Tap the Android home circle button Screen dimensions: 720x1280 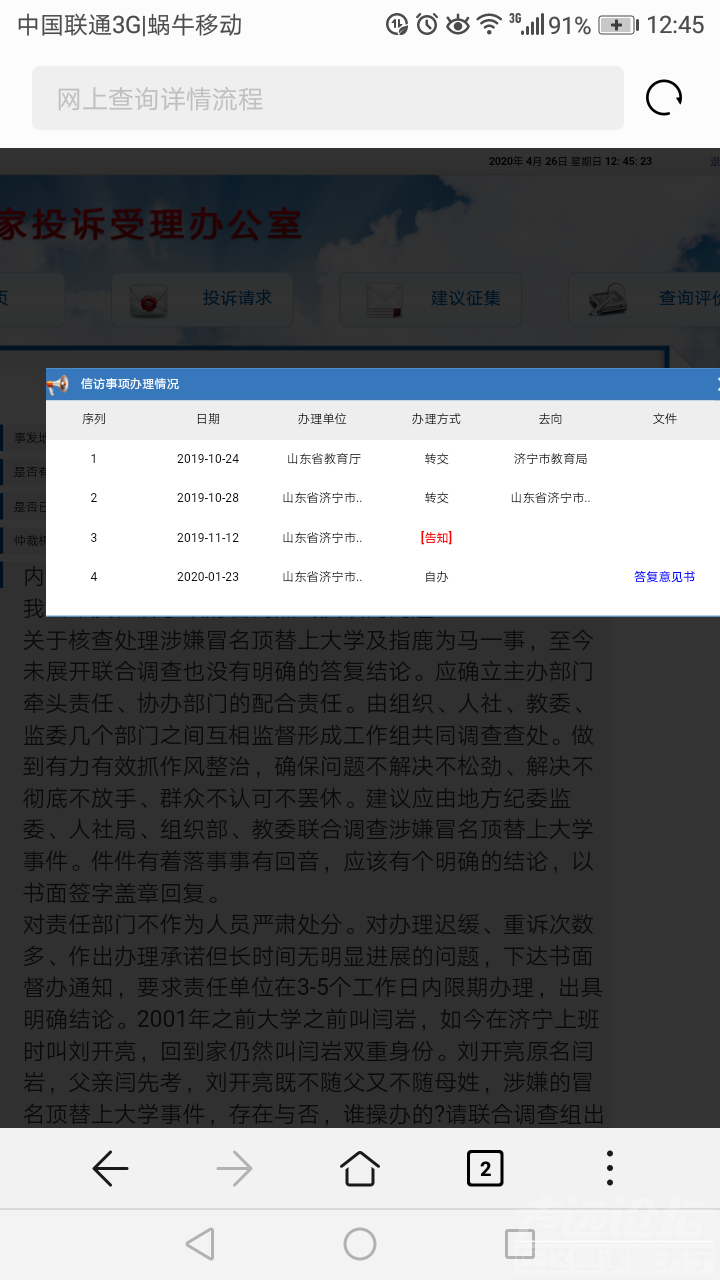pyautogui.click(x=360, y=1244)
